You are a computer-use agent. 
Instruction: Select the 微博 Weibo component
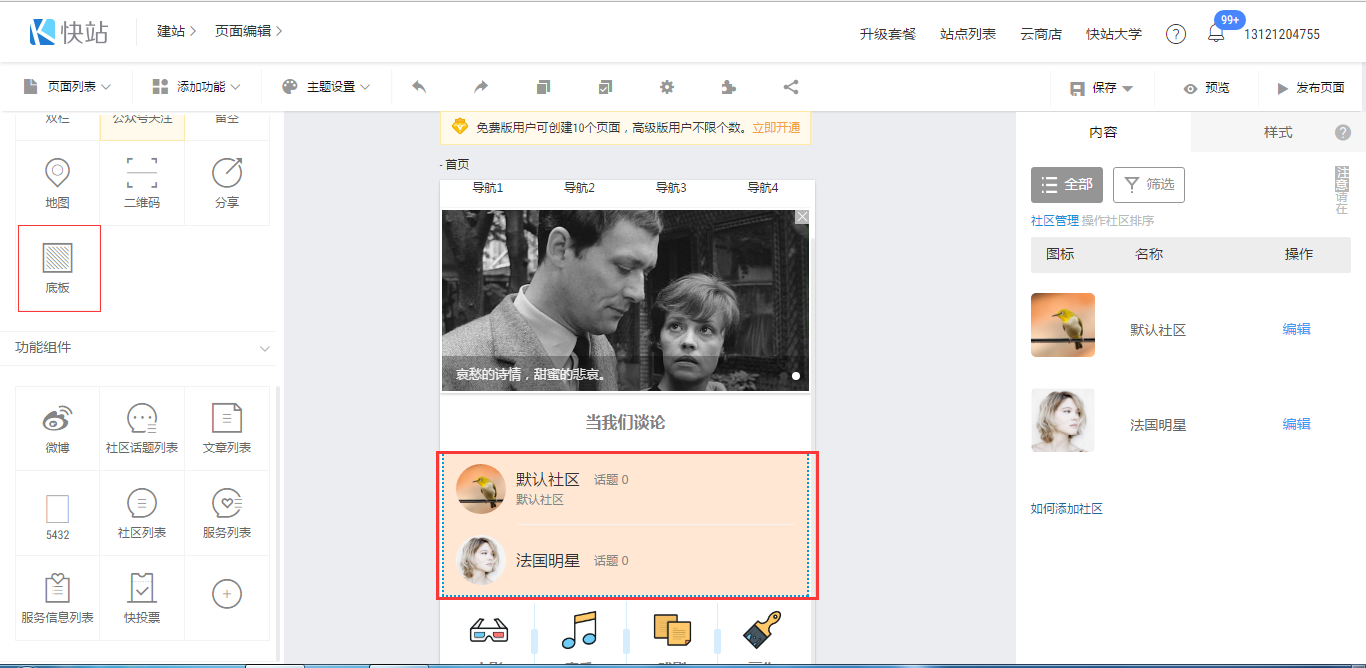pyautogui.click(x=58, y=428)
